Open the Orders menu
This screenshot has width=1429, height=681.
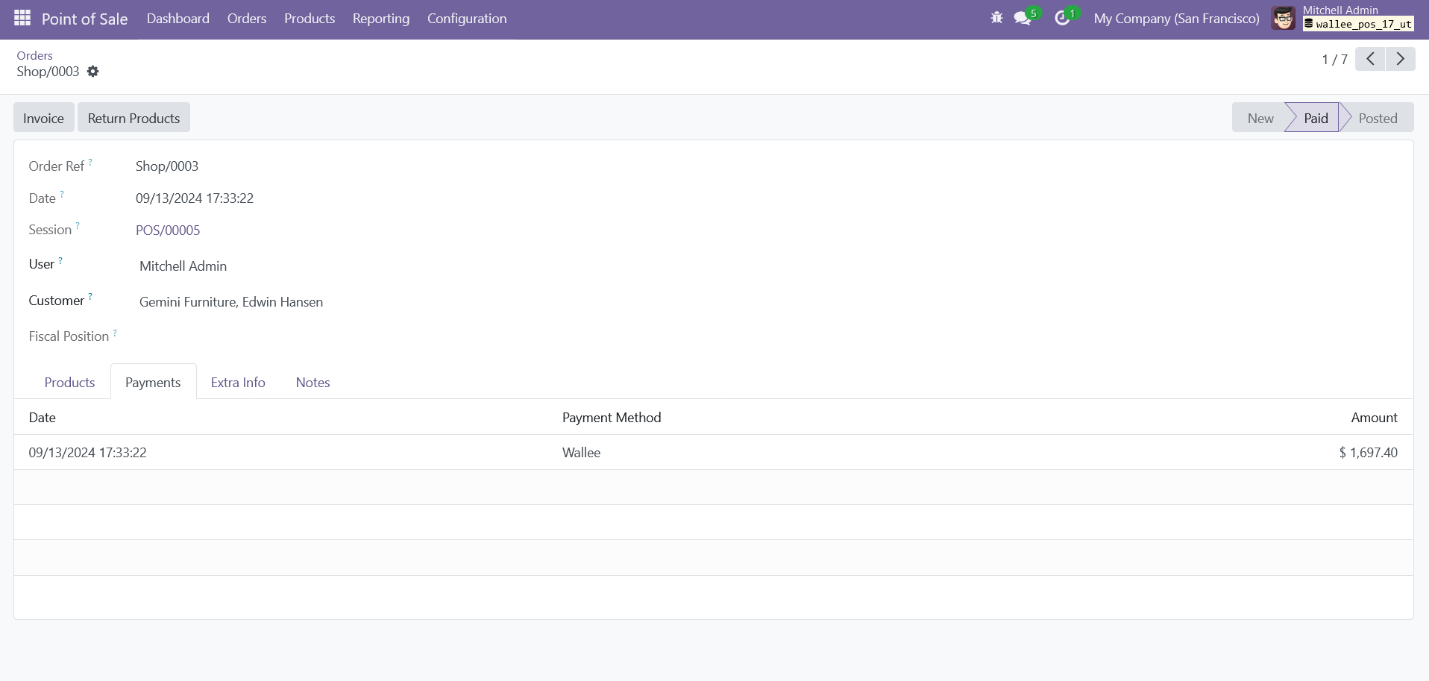tap(246, 18)
